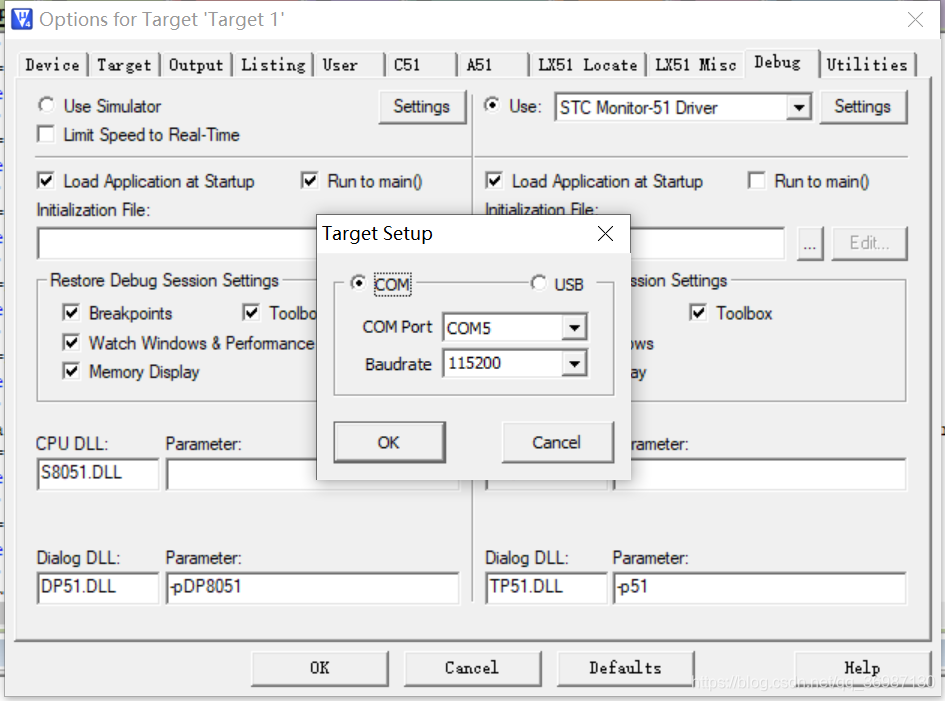Open the Utilities tab
Screen dimensions: 945x701
(x=867, y=64)
